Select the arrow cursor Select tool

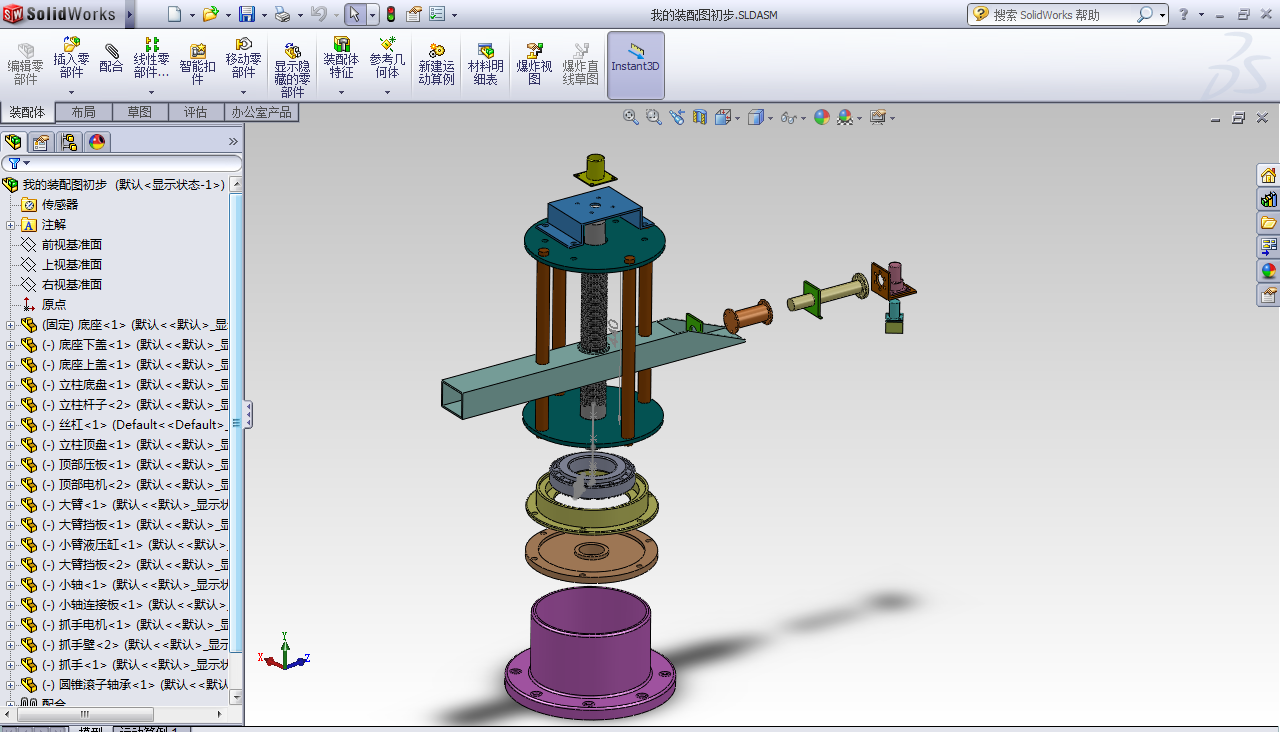355,14
